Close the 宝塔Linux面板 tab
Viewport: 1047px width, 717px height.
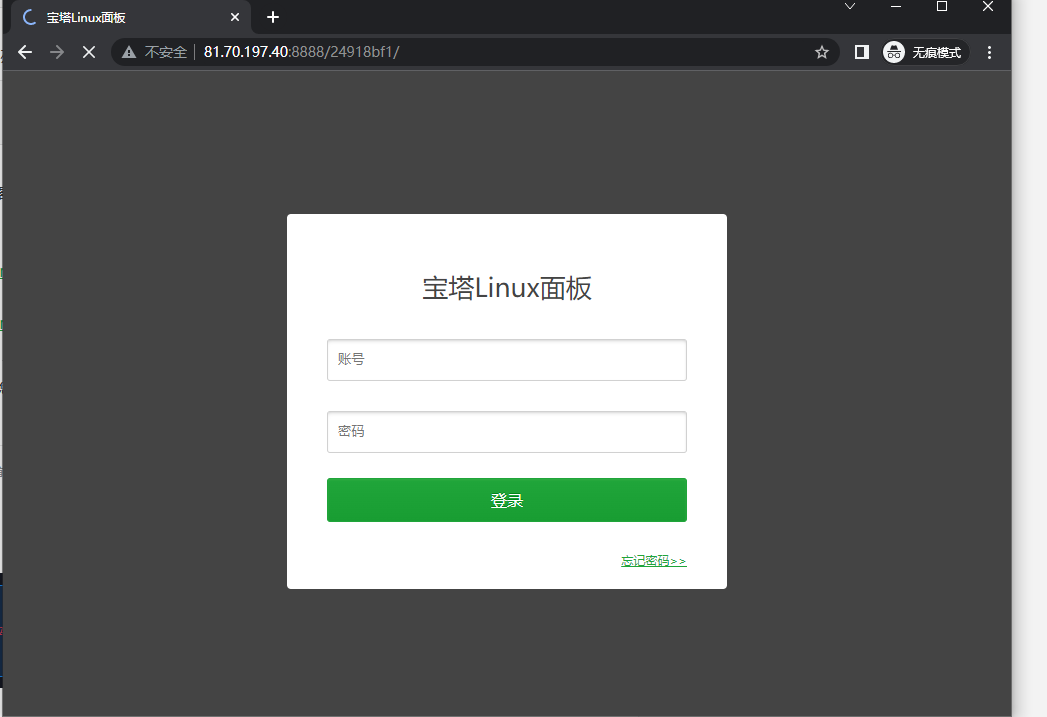click(x=234, y=17)
